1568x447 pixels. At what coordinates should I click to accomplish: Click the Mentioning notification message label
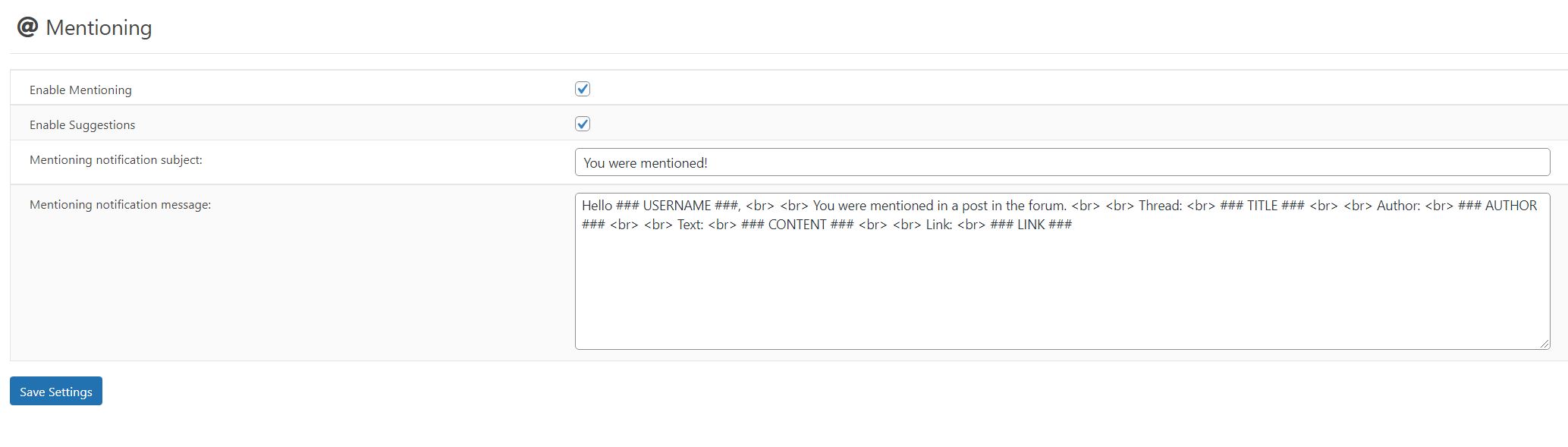[120, 204]
